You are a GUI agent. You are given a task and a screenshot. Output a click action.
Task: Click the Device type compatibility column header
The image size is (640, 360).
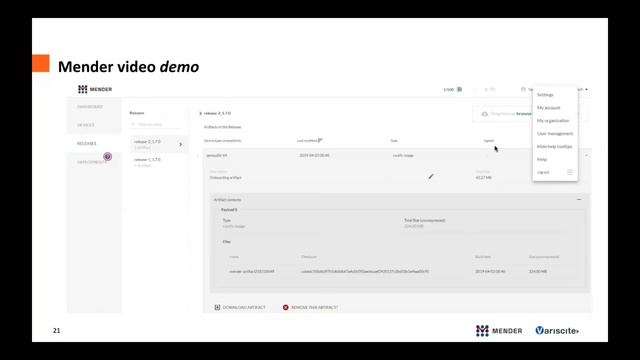(x=222, y=140)
